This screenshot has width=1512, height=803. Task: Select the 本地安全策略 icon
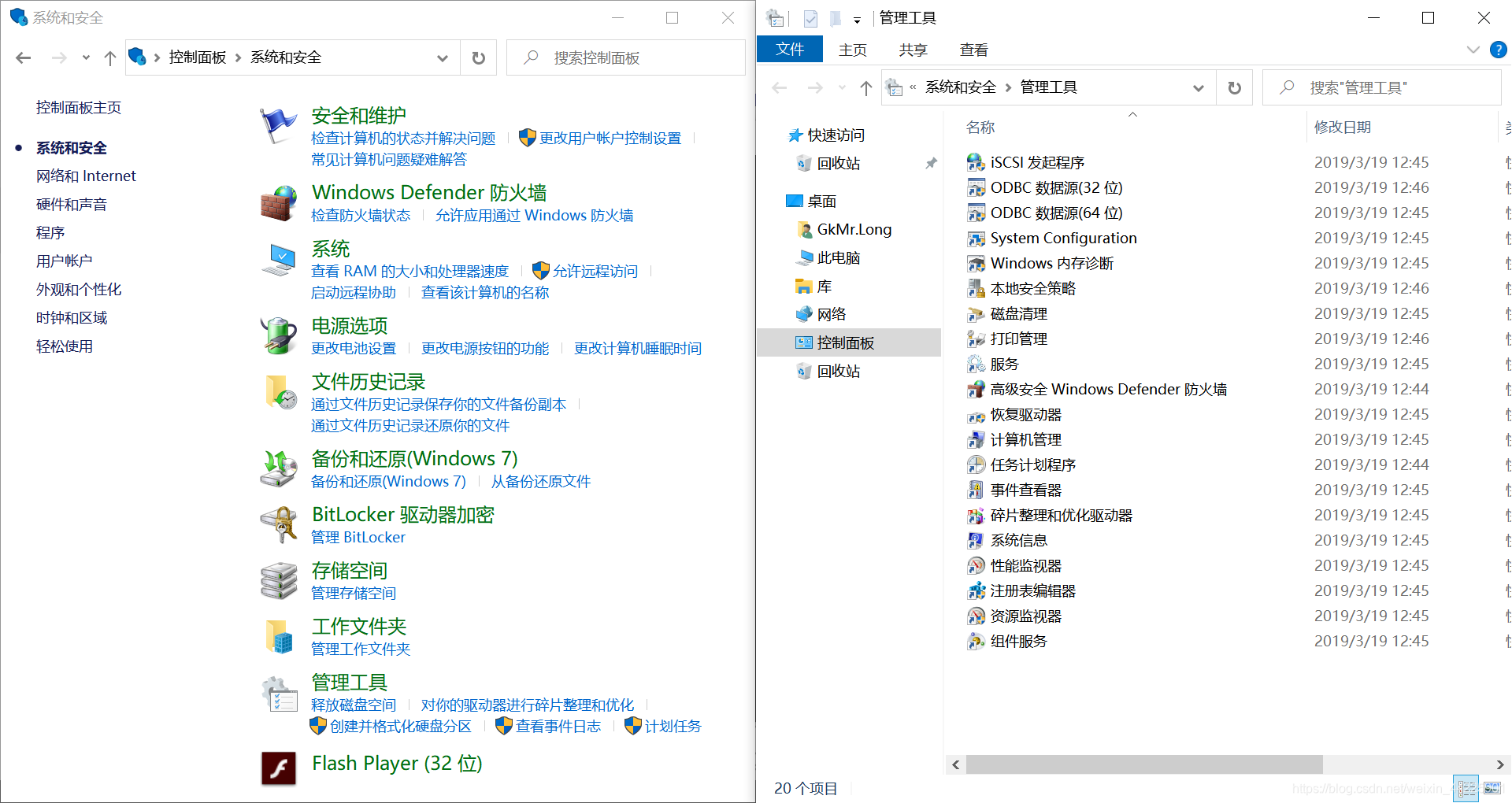[976, 288]
